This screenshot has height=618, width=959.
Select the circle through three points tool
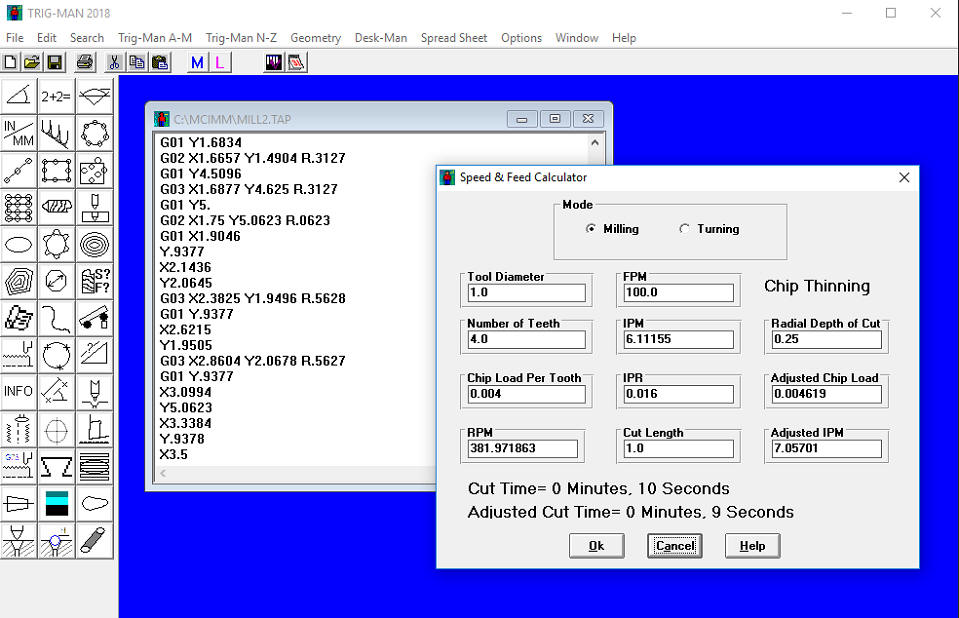pos(56,356)
